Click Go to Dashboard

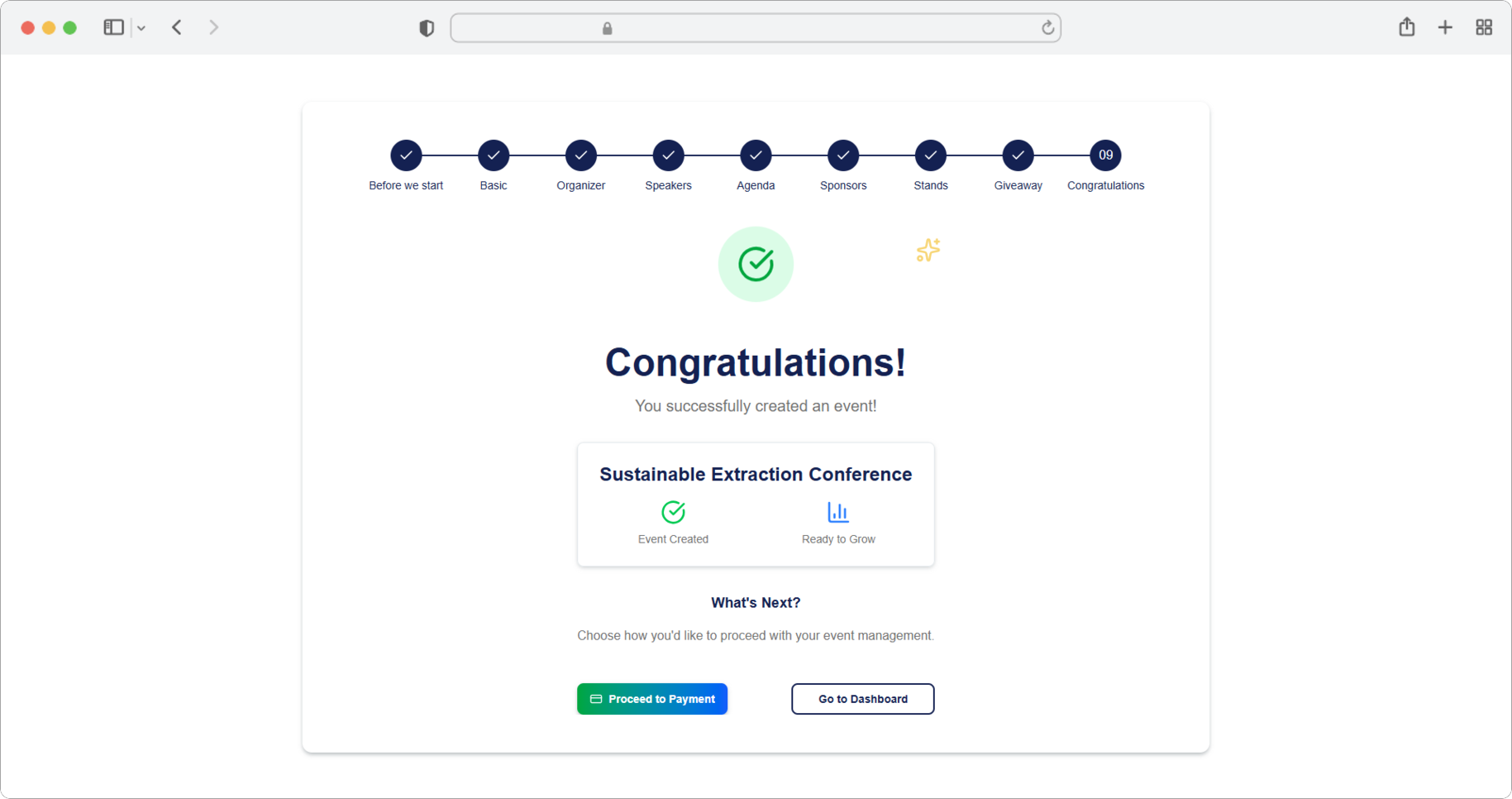coord(862,699)
